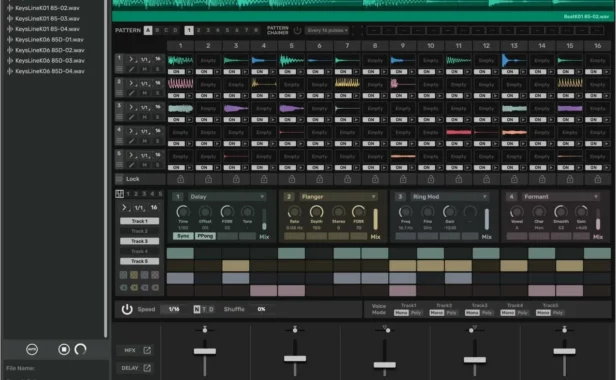Click the pencil edit icon on track 1
The width and height of the screenshot is (616, 380).
click(x=131, y=69)
